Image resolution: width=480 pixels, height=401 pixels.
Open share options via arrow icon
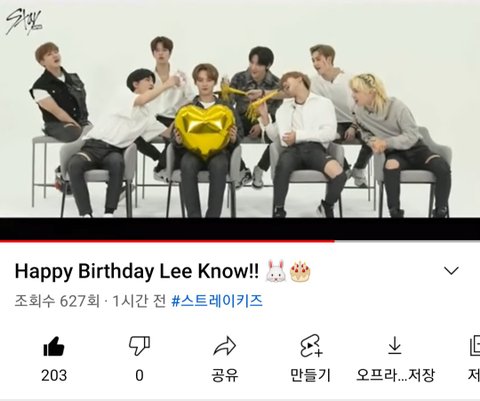[225, 347]
